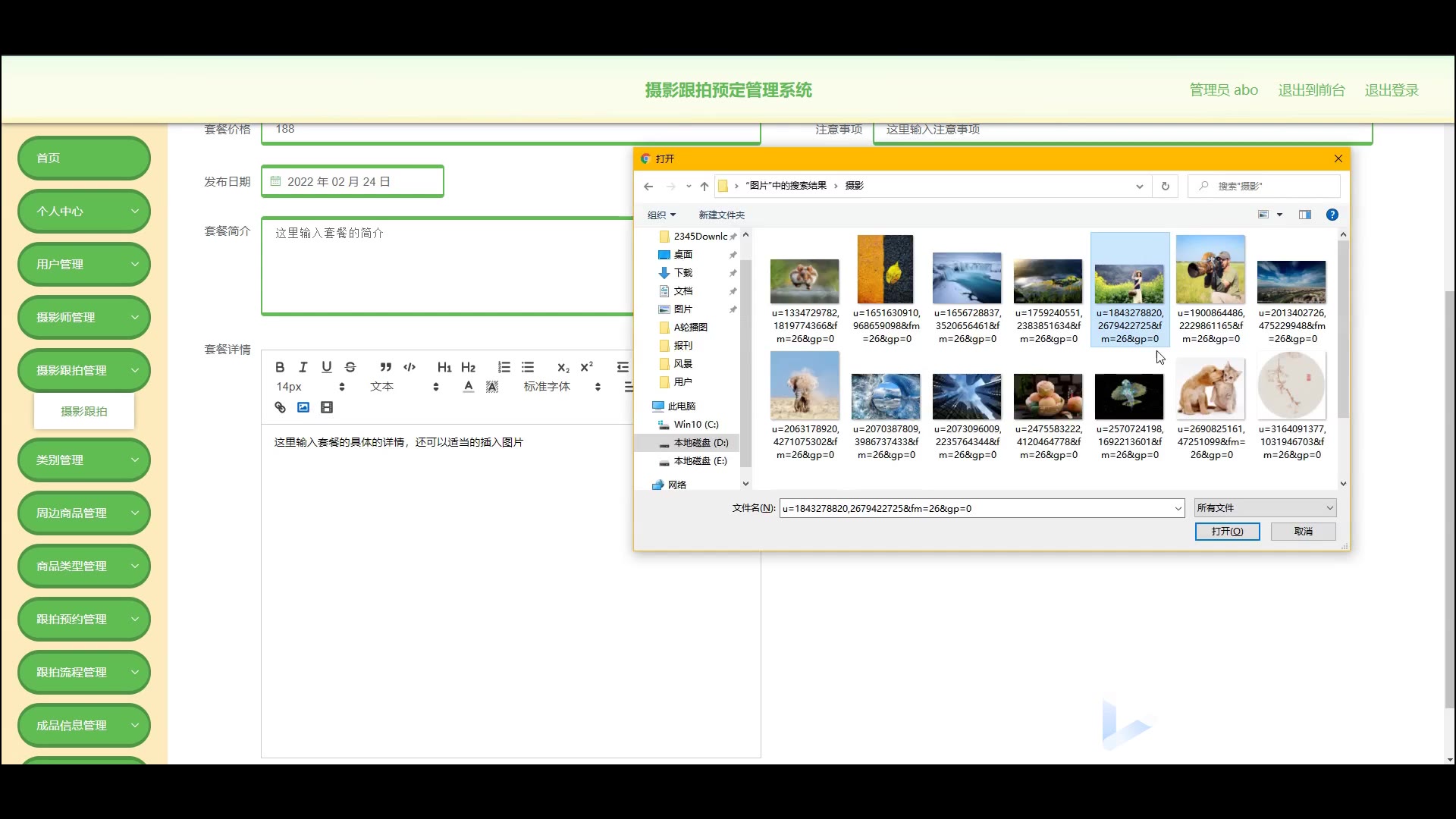Refresh the file dialog folder view

(1165, 186)
